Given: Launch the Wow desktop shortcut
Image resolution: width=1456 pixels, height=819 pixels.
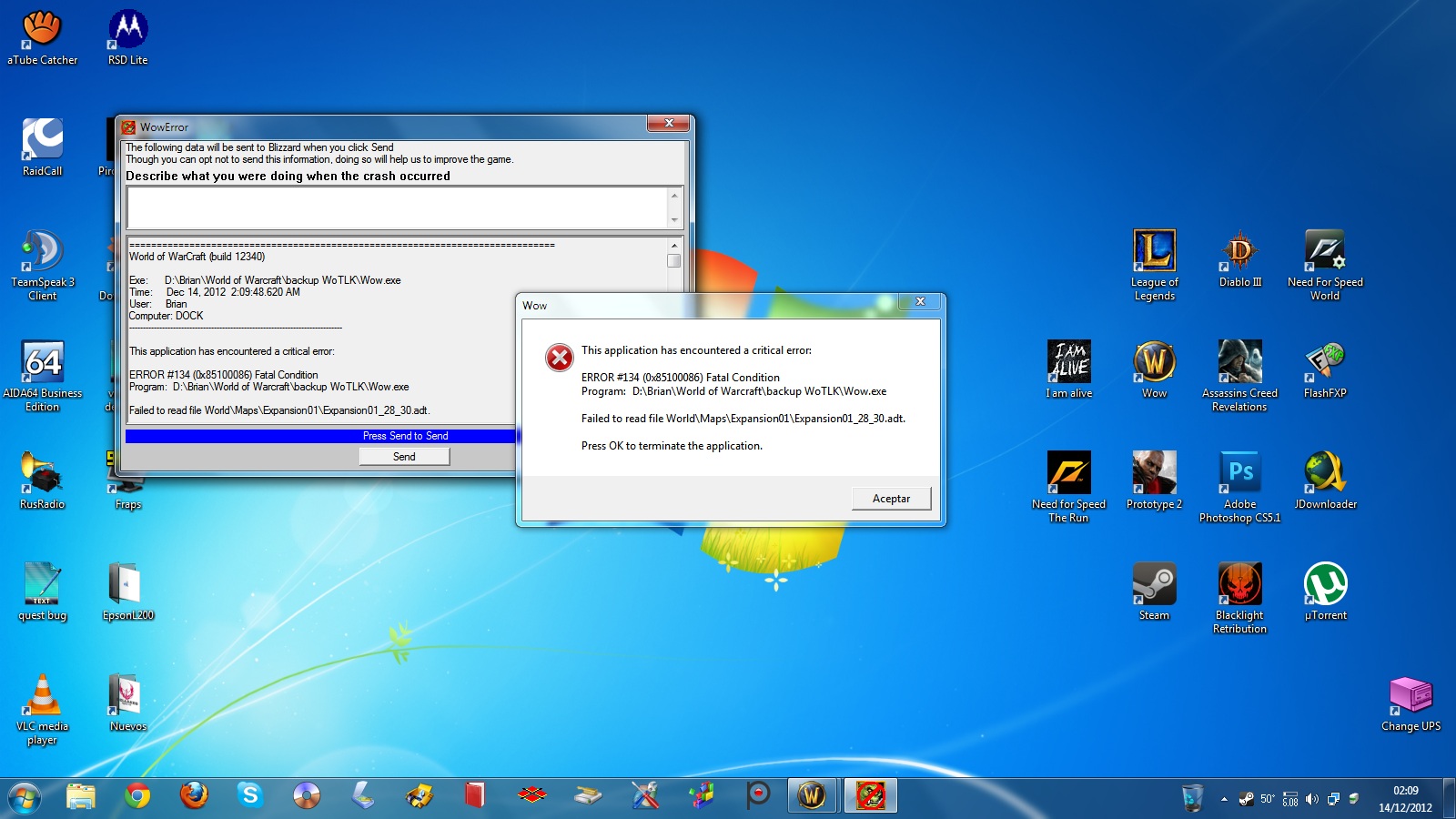Looking at the screenshot, I should click(x=1154, y=369).
